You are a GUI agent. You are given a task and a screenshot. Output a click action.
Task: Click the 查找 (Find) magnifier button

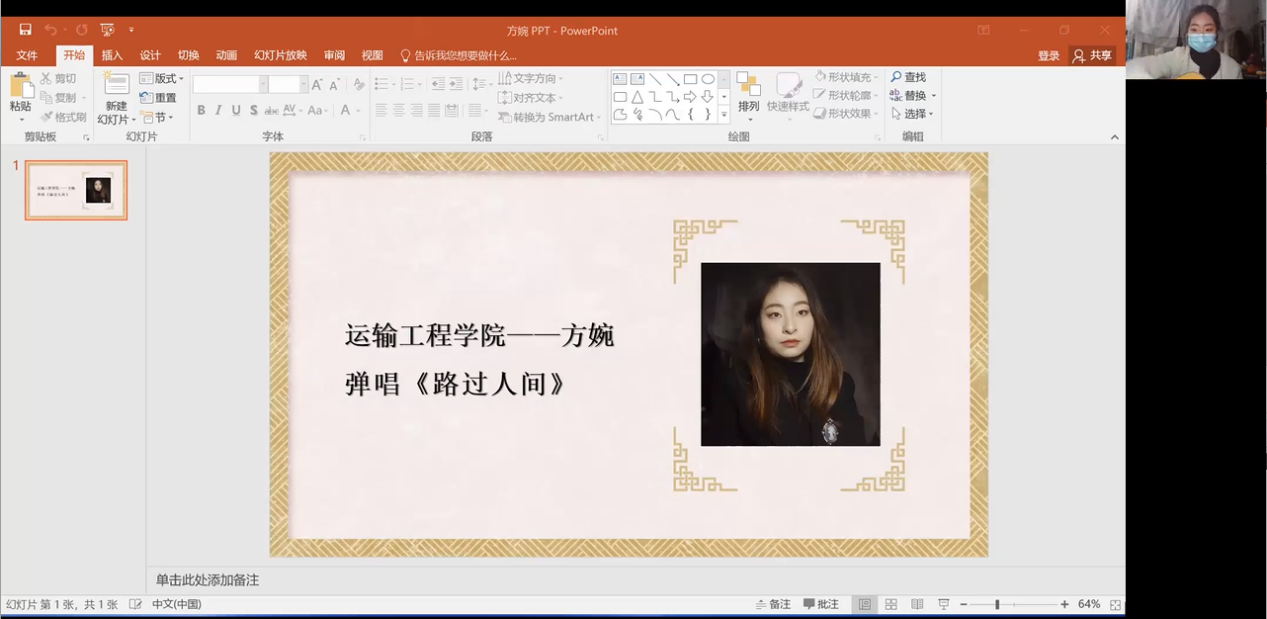(908, 77)
